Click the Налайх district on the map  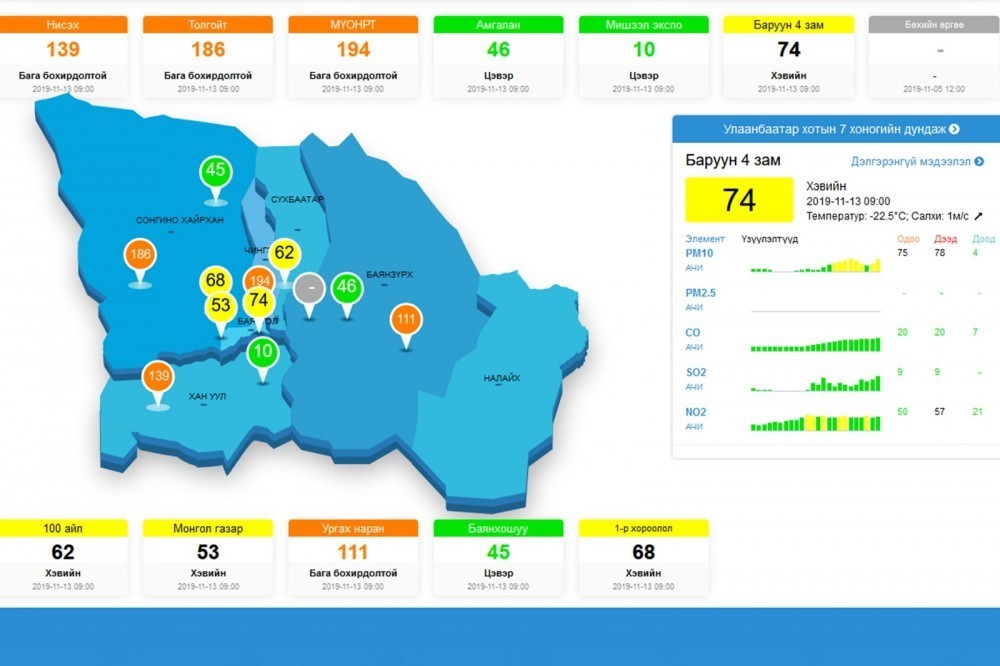(x=502, y=377)
